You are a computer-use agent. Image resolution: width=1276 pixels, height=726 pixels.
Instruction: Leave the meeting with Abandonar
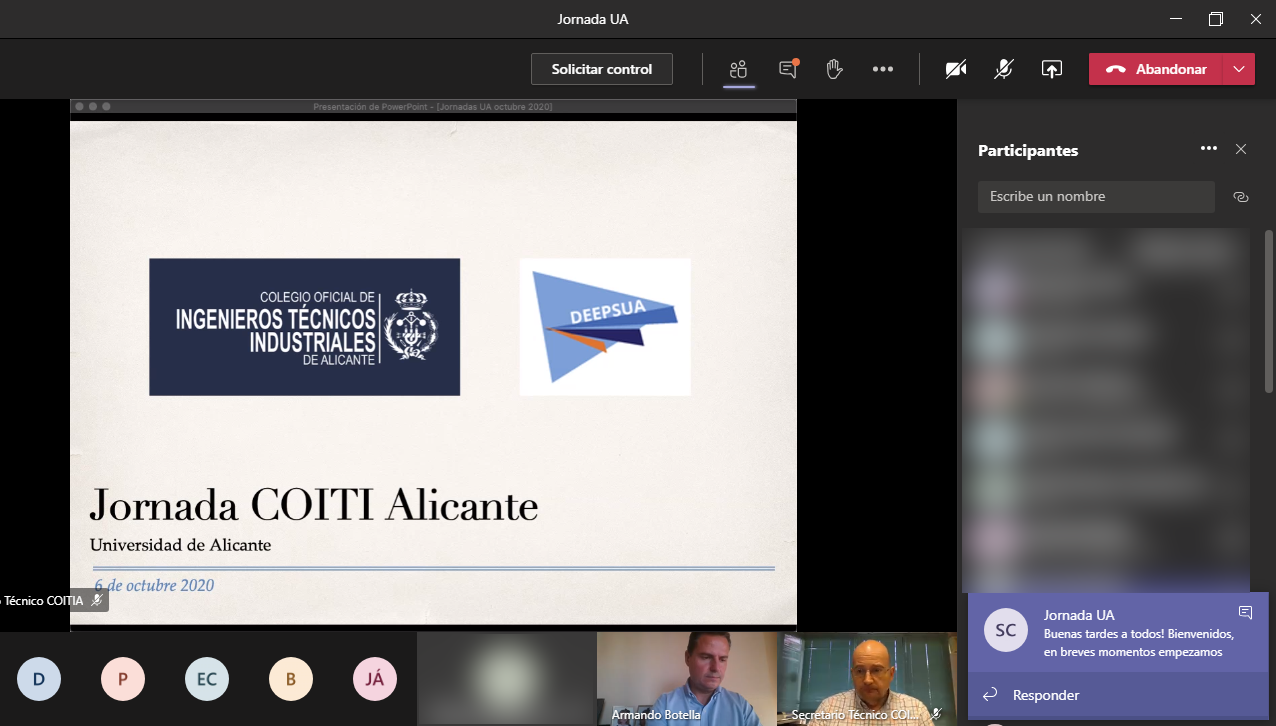[x=1156, y=69]
